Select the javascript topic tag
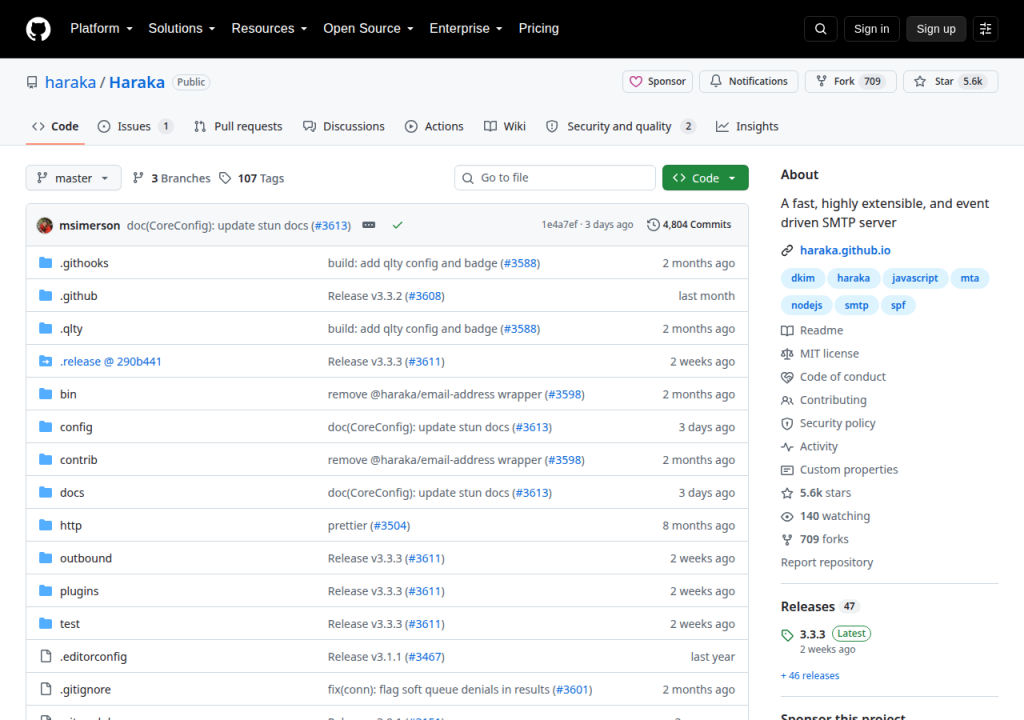This screenshot has height=720, width=1024. (x=914, y=278)
